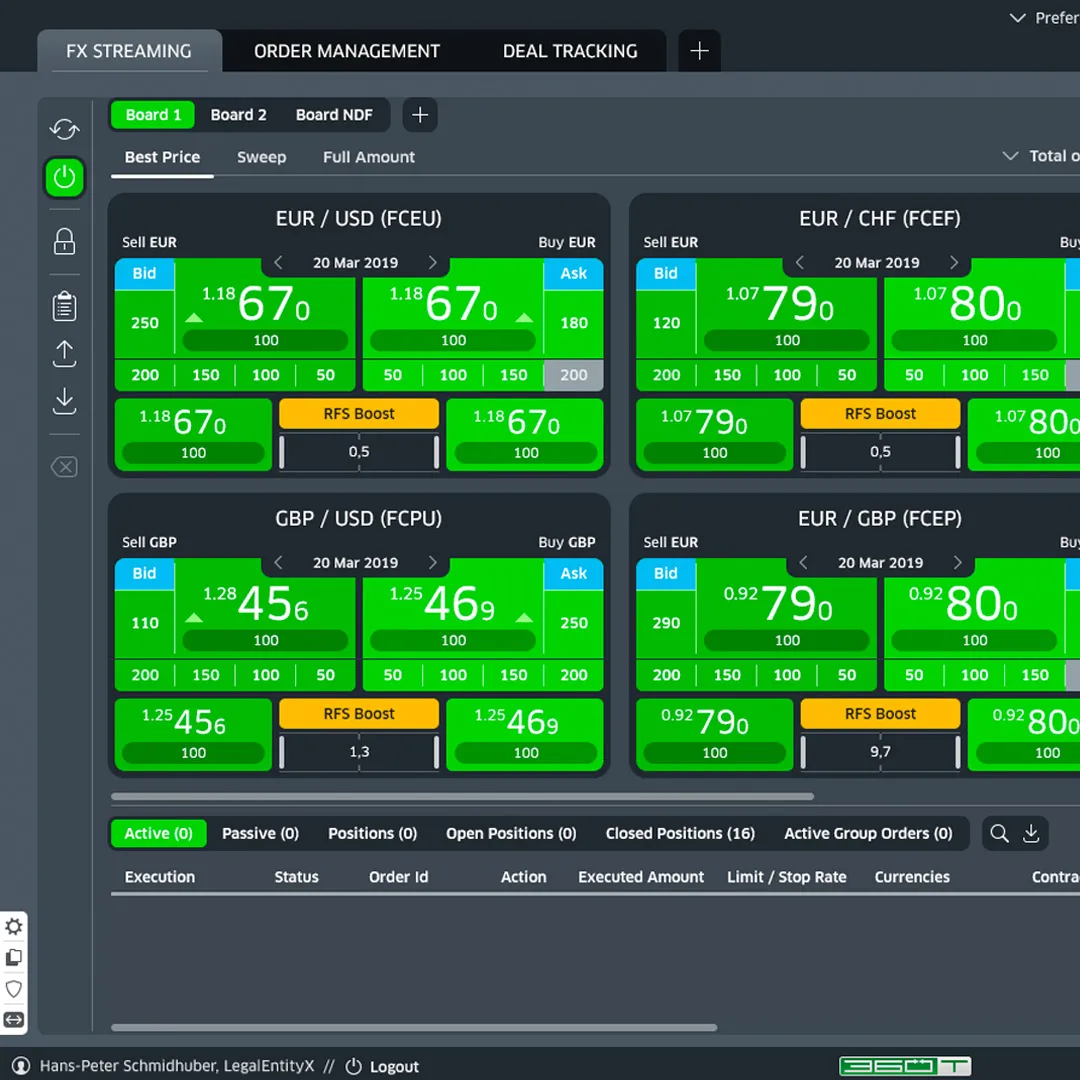Export orders with download icon near search
Image resolution: width=1080 pixels, height=1080 pixels.
[1030, 833]
